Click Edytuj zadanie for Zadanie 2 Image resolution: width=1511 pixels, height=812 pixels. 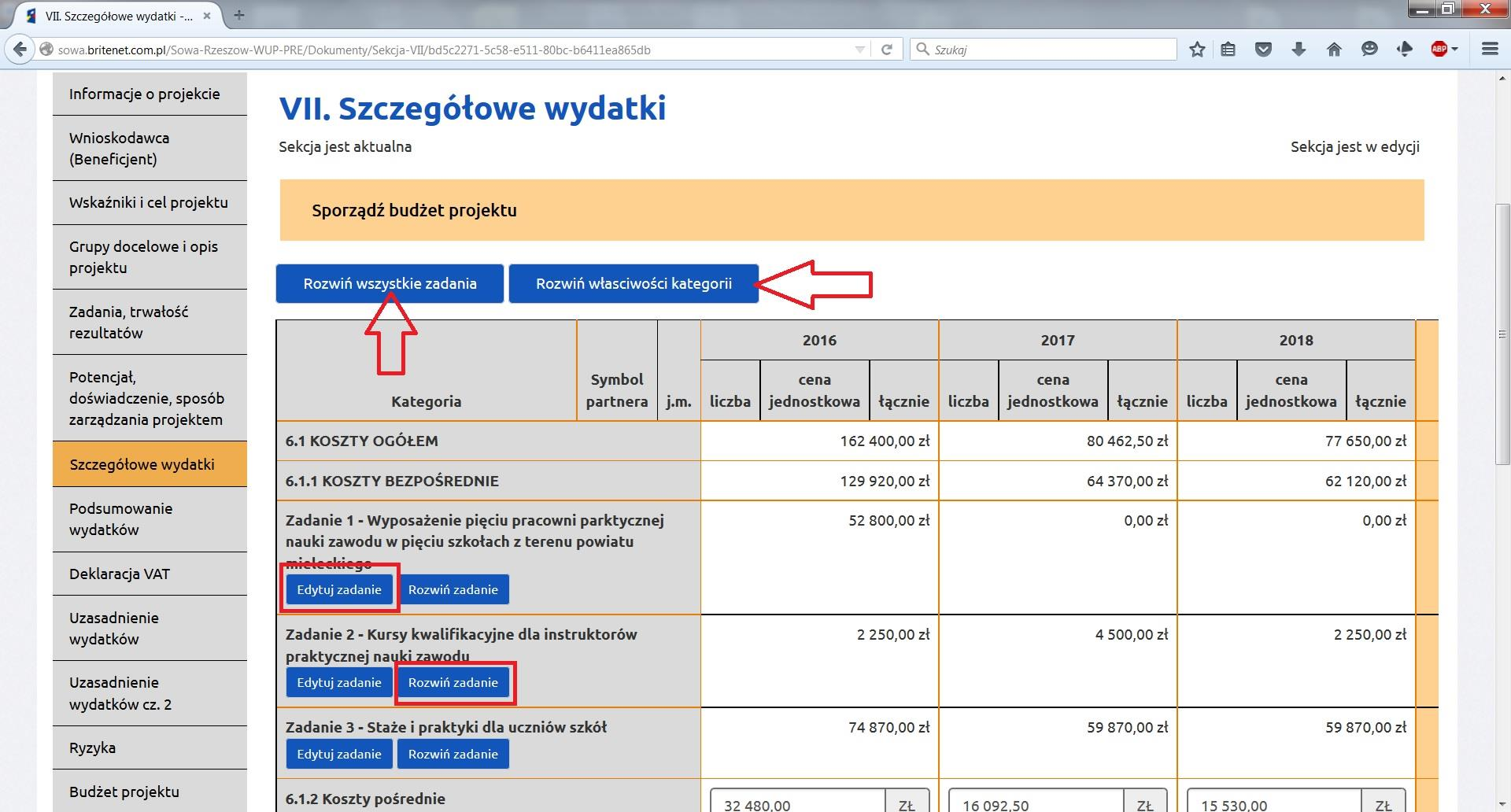(x=339, y=682)
